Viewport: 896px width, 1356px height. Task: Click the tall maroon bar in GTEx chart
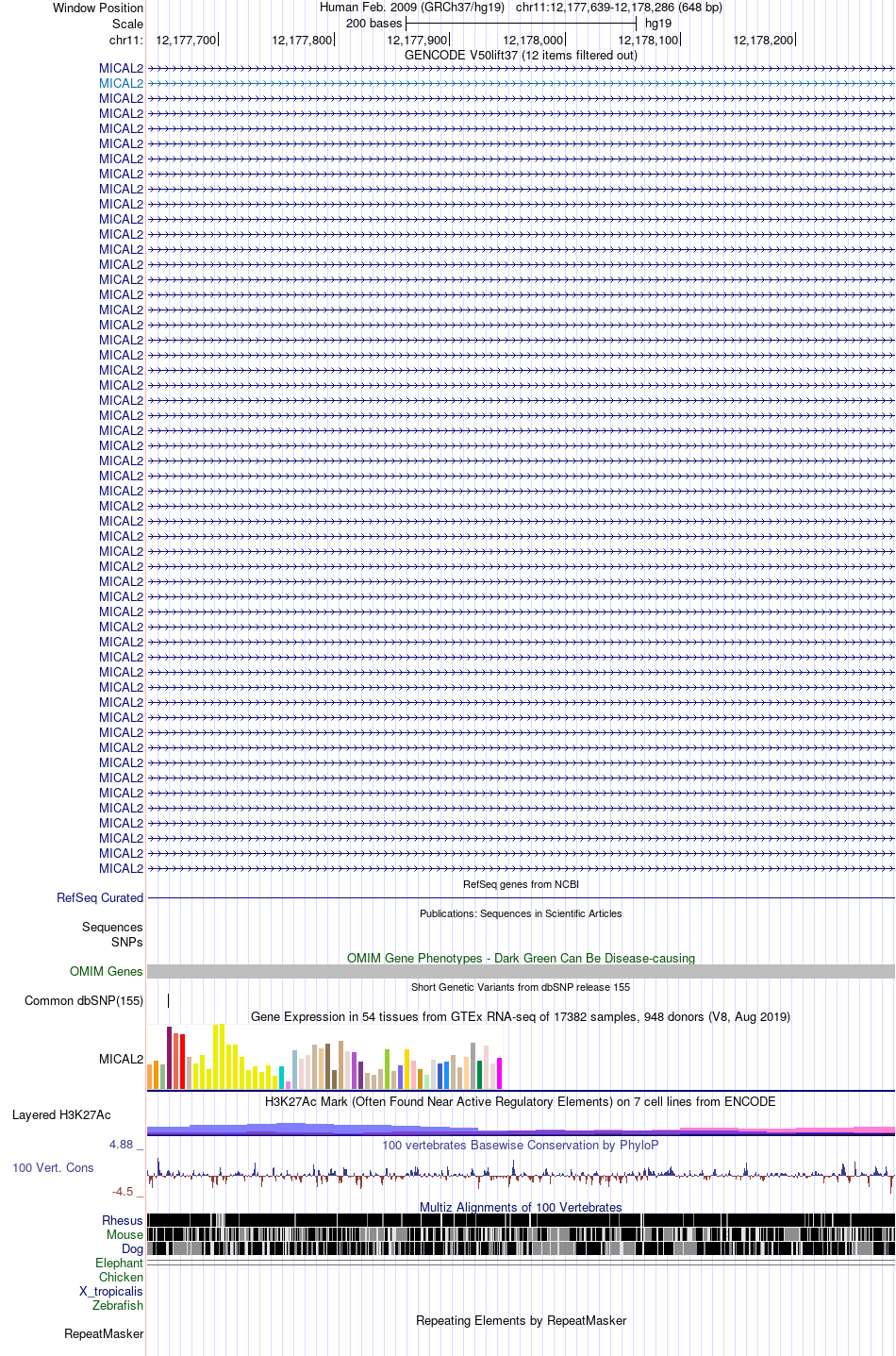(x=169, y=1058)
